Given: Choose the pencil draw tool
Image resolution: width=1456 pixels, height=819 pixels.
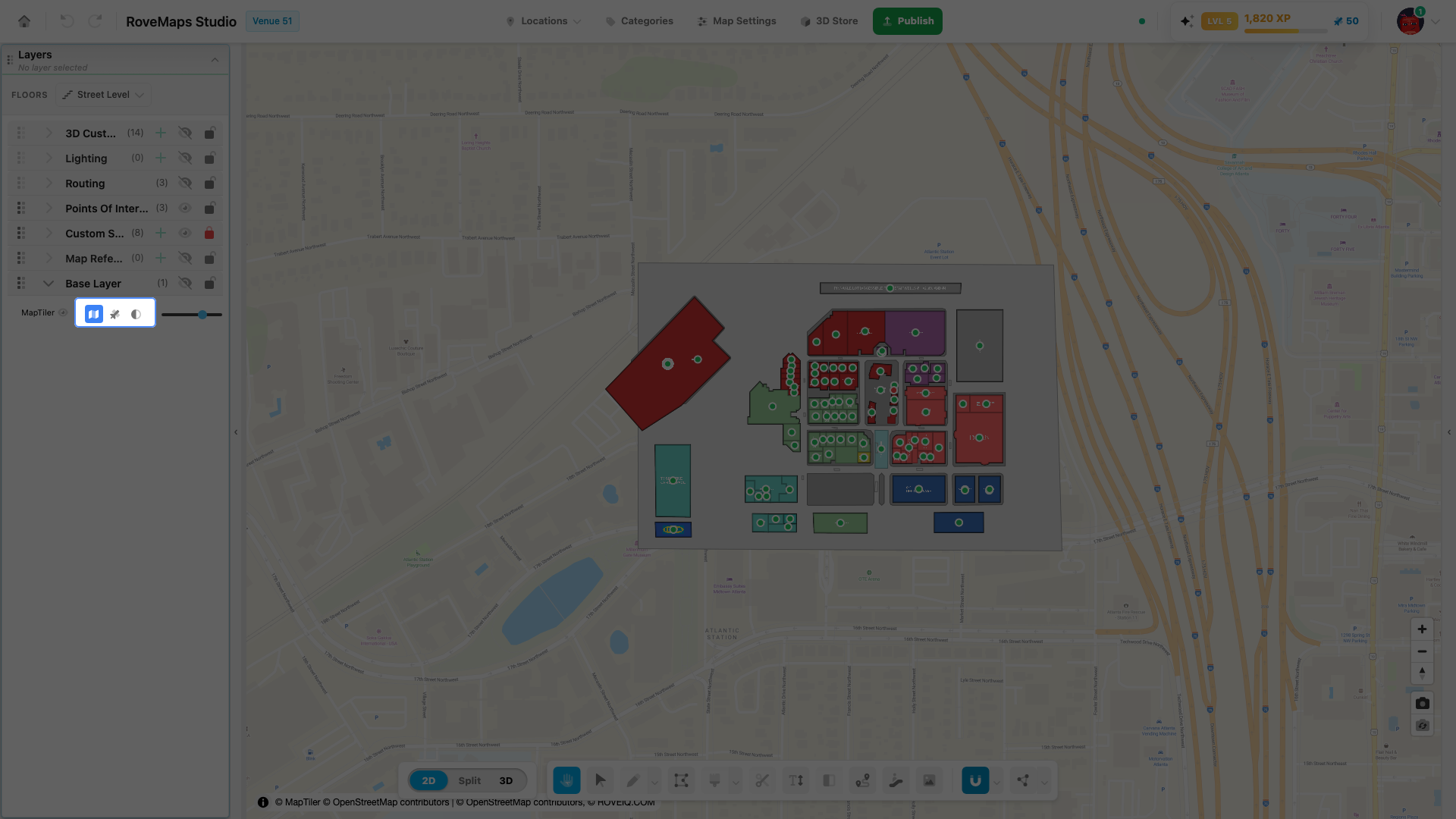Looking at the screenshot, I should [x=633, y=780].
